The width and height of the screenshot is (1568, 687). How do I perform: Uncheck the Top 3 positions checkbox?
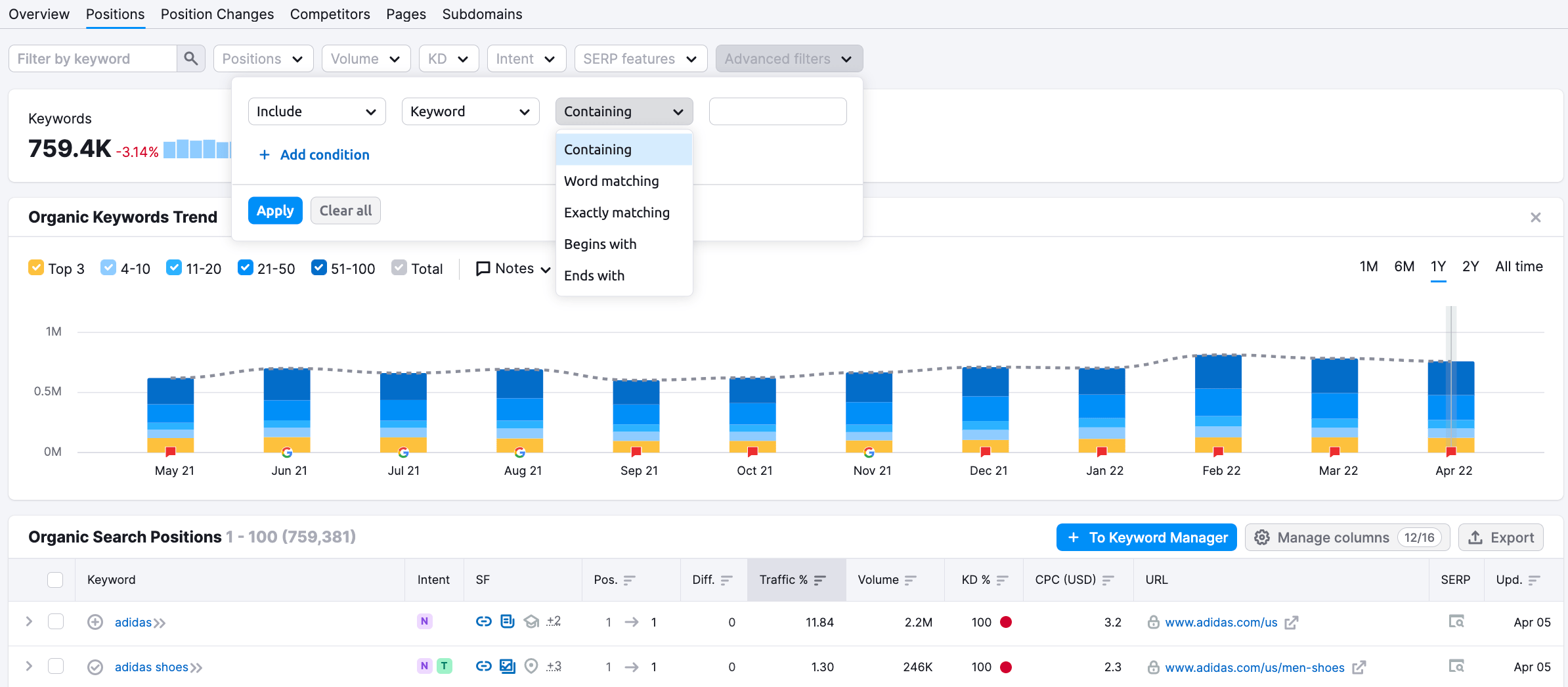click(x=36, y=267)
